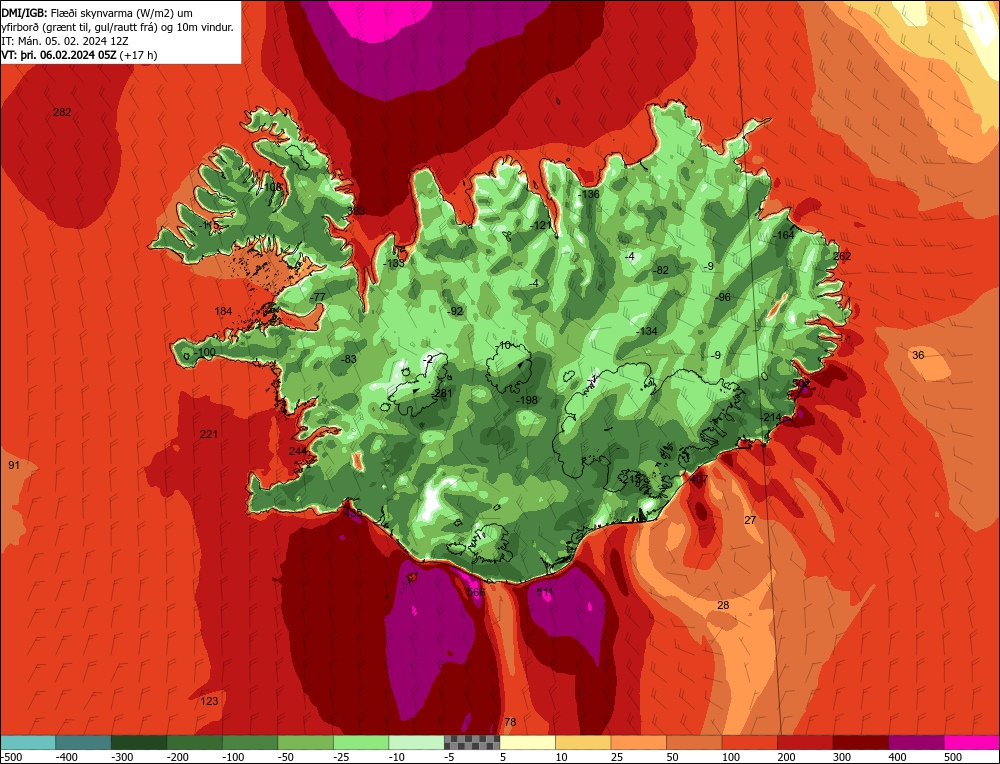Click the '383' value in Húnaflói bay
1000x764 pixels.
357,211
